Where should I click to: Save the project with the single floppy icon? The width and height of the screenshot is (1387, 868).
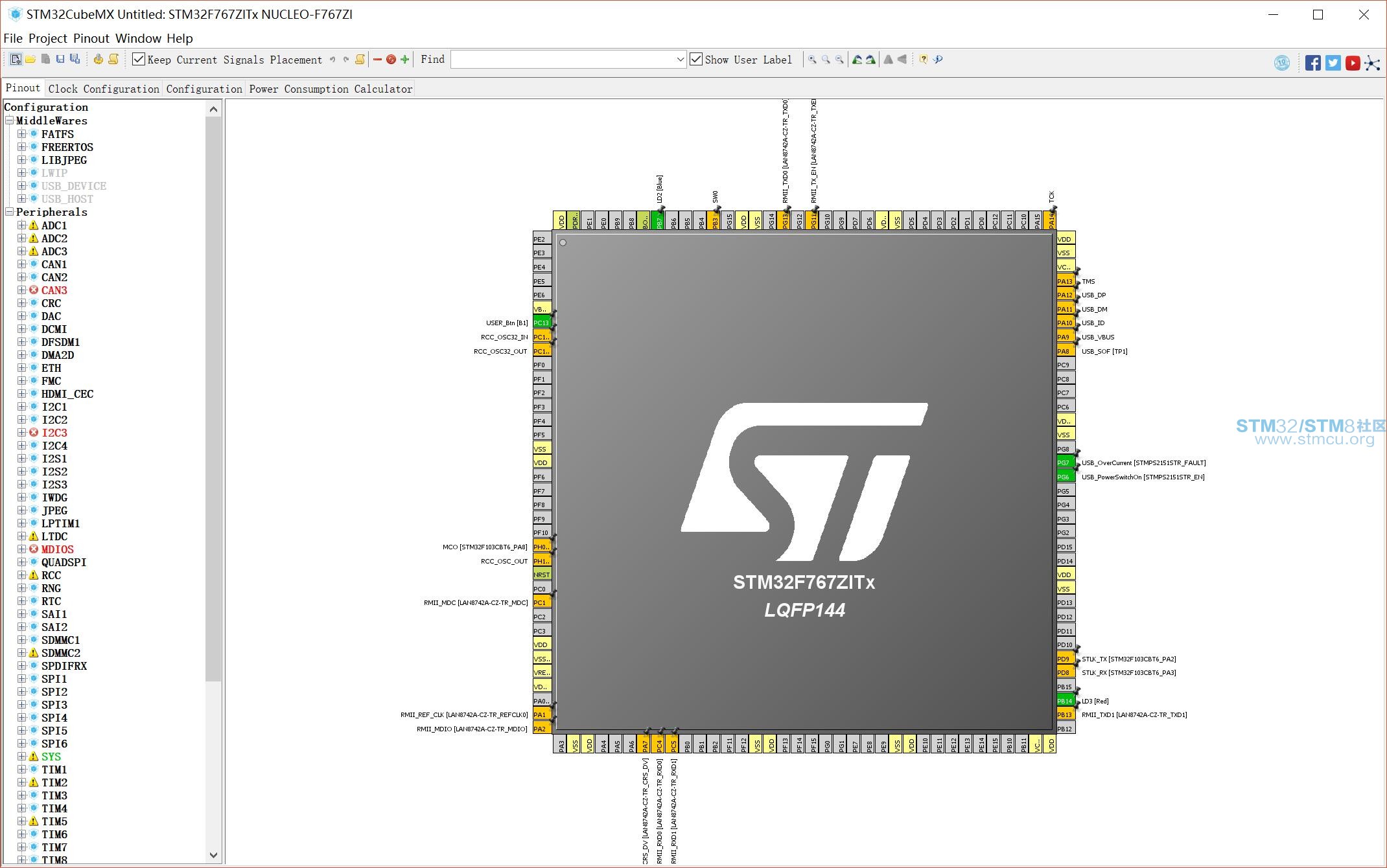click(x=60, y=60)
